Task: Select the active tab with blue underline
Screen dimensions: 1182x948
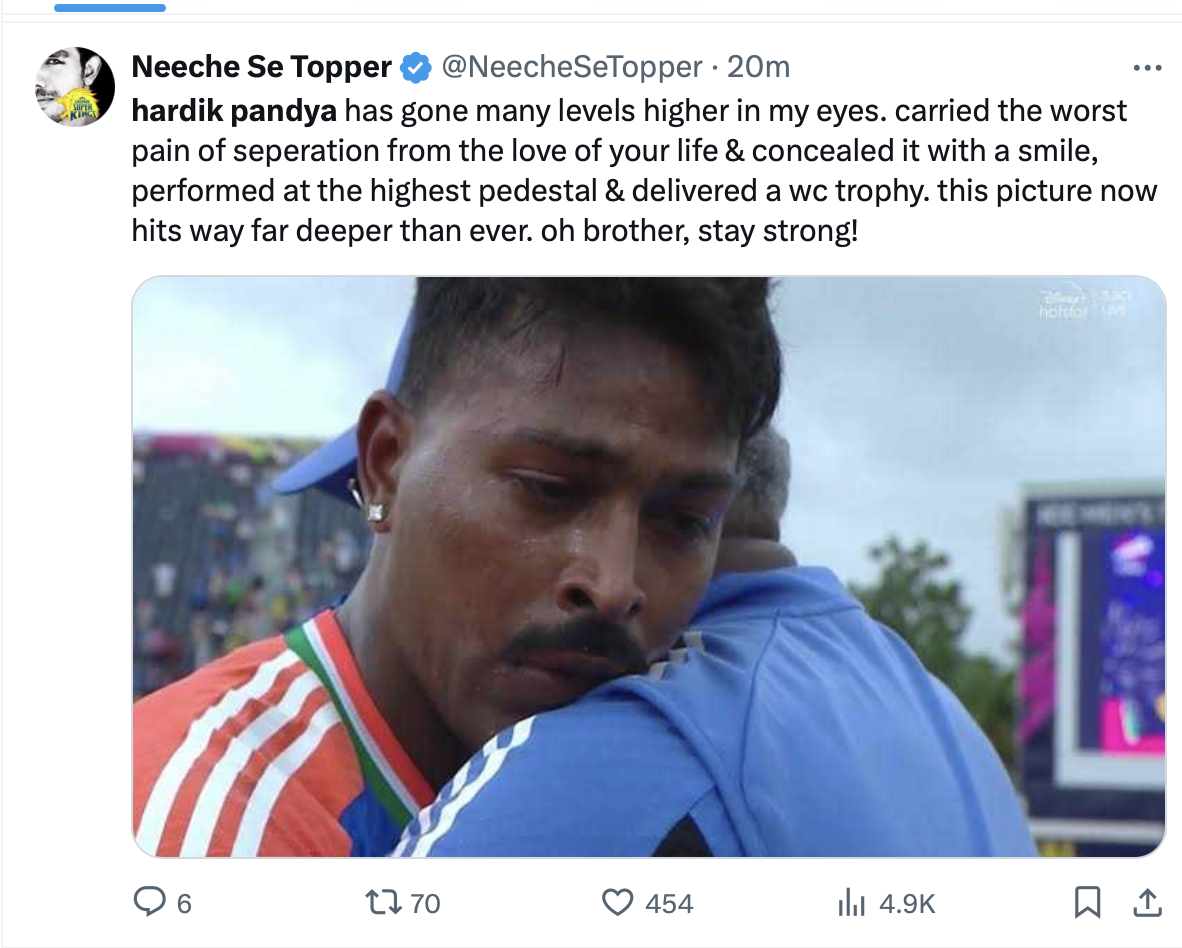Action: point(109,7)
